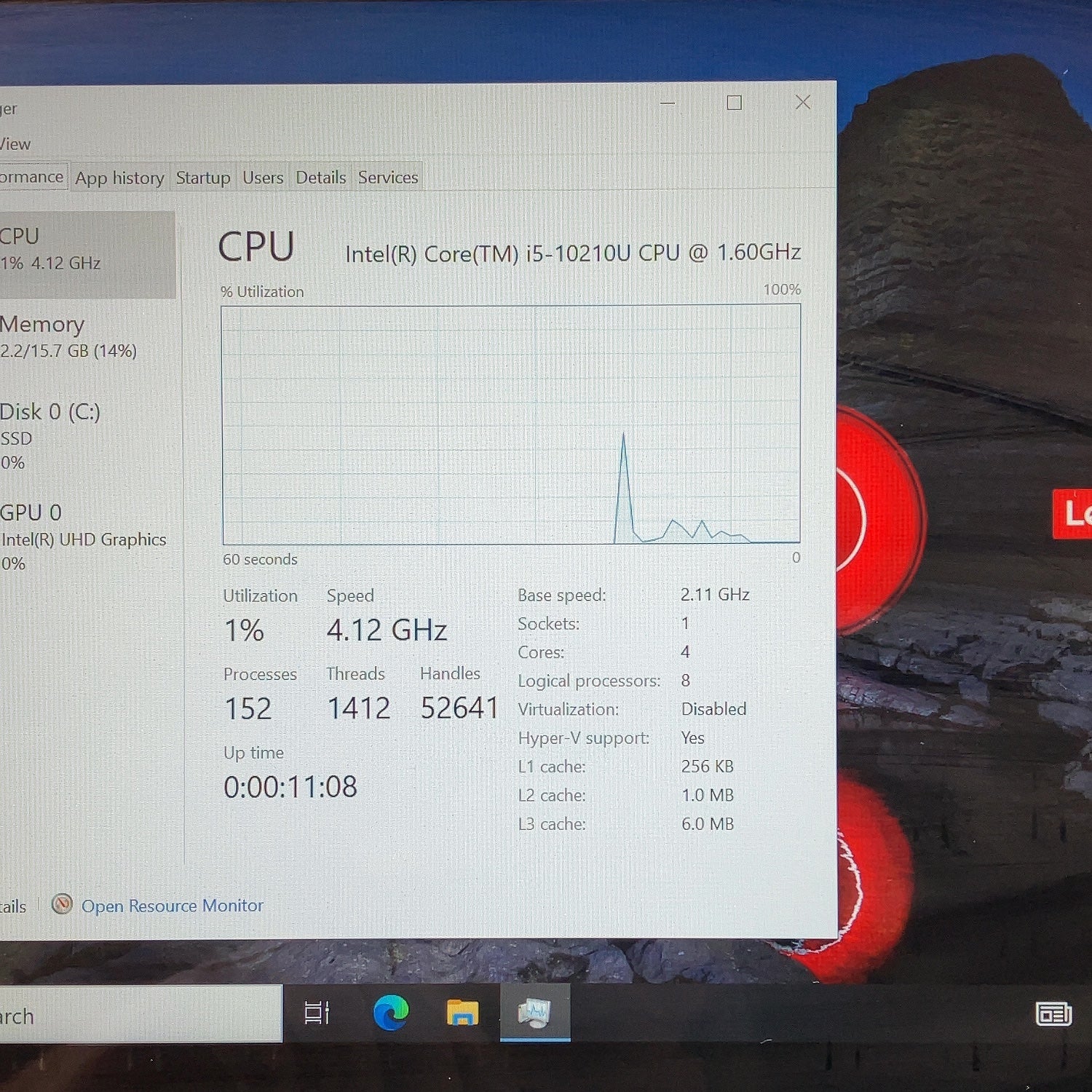Click the speed value 4.12 GHz
The image size is (1092, 1092).
click(387, 630)
